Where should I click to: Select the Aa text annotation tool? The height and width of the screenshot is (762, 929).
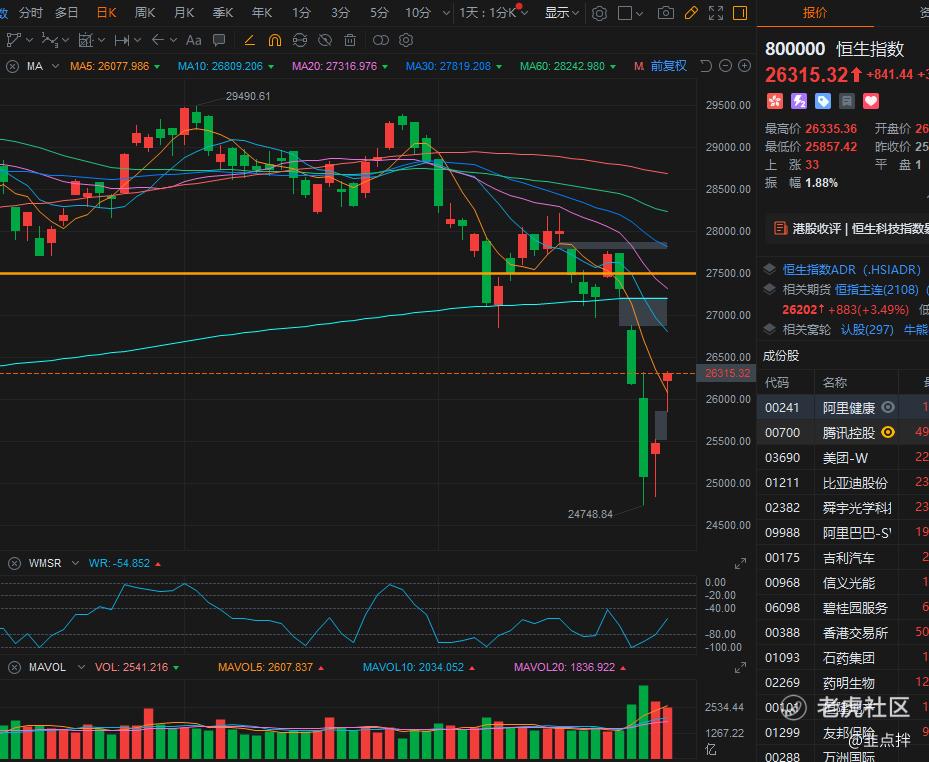[x=193, y=40]
